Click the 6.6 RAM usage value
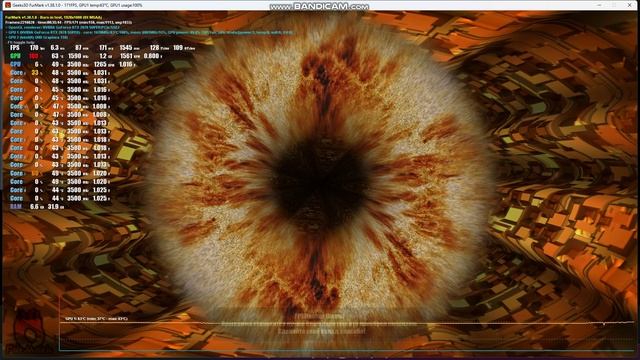The width and height of the screenshot is (640, 360). [x=34, y=207]
